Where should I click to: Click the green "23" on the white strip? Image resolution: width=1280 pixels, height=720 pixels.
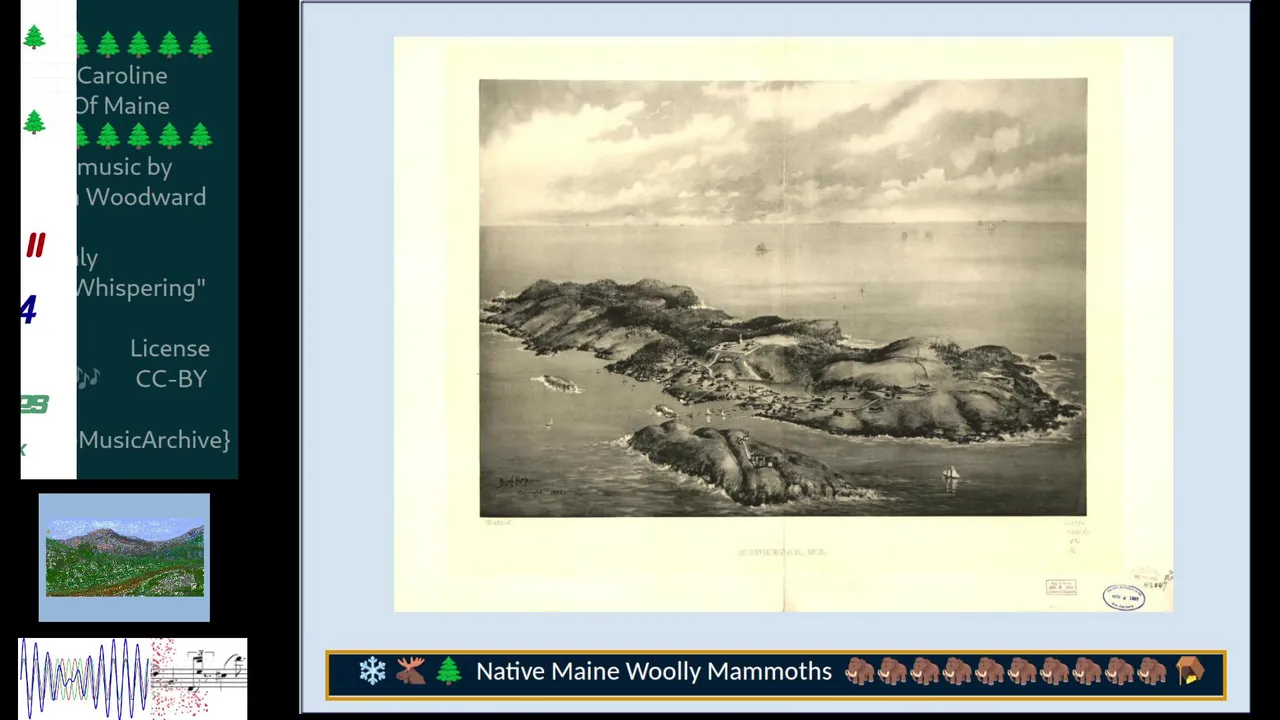34,404
